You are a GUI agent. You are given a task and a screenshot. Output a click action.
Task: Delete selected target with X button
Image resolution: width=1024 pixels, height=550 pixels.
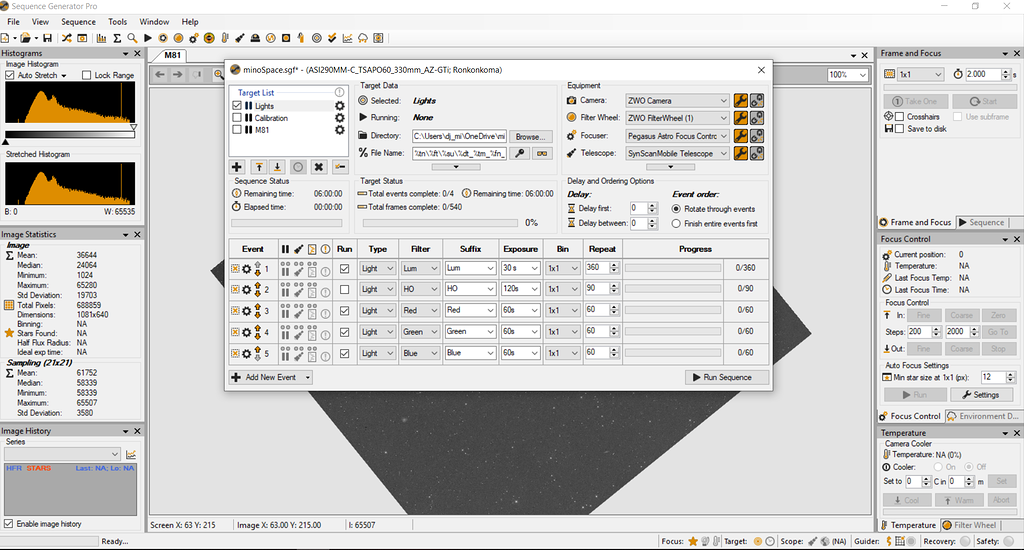318,167
